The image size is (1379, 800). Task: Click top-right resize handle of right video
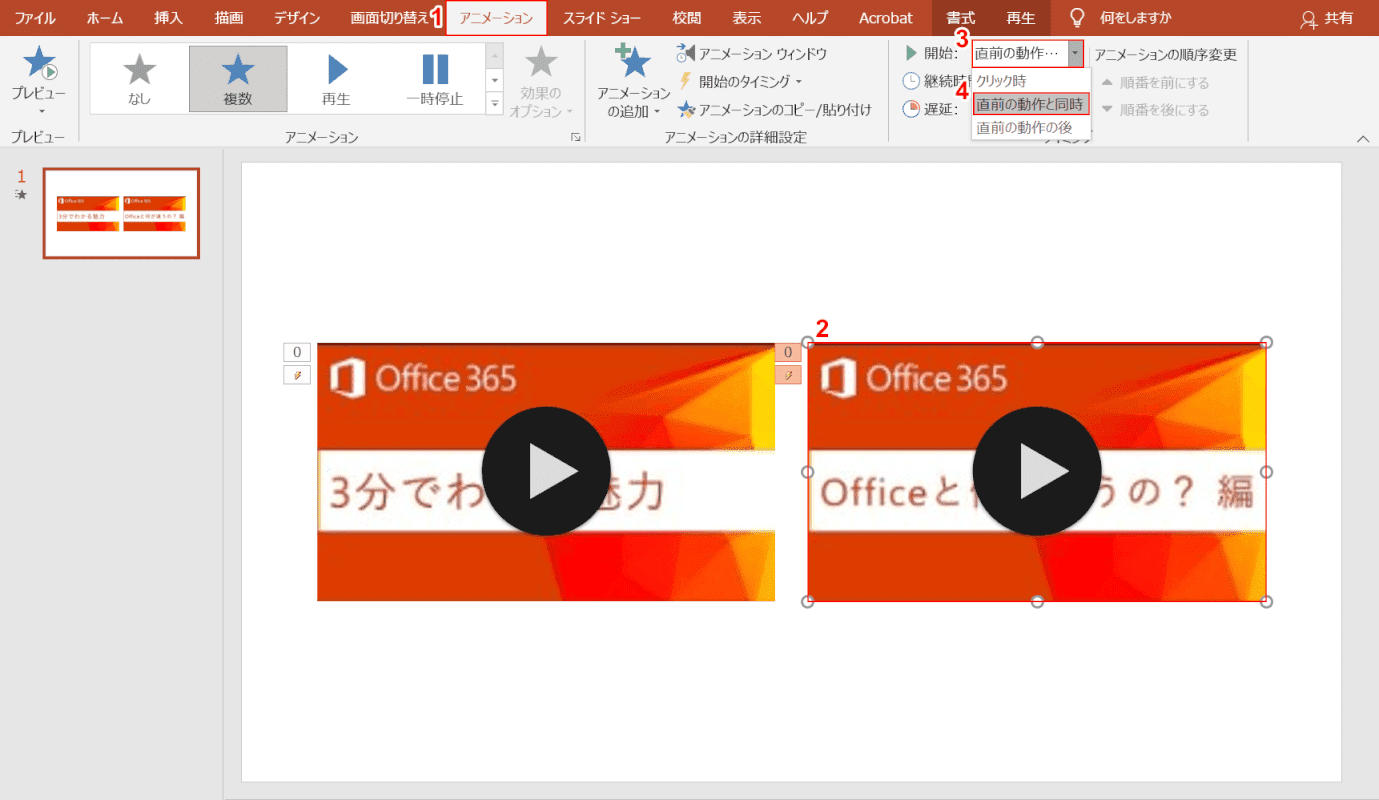pos(1267,342)
